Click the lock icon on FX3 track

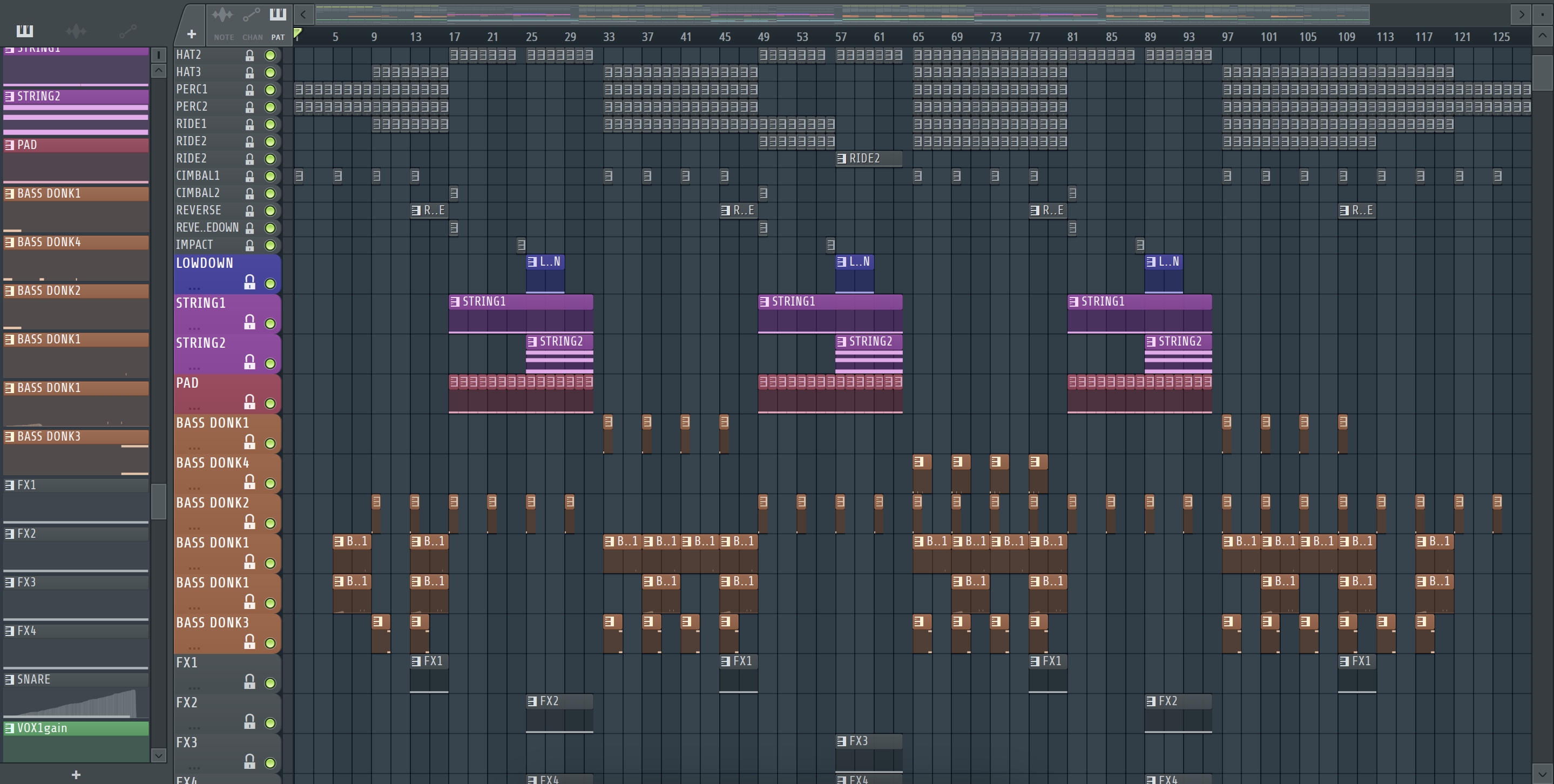(249, 762)
